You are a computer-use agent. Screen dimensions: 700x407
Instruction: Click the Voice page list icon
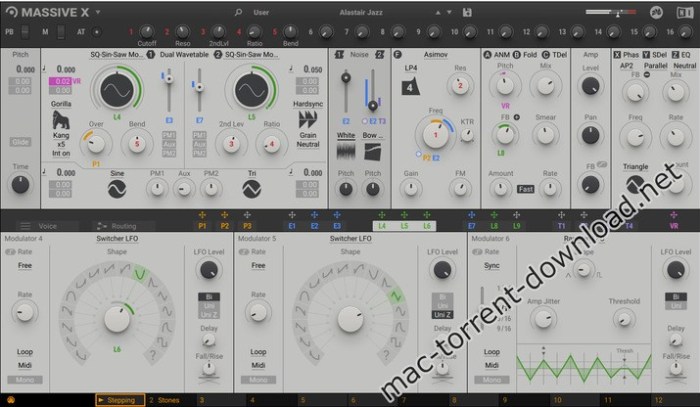tap(25, 226)
